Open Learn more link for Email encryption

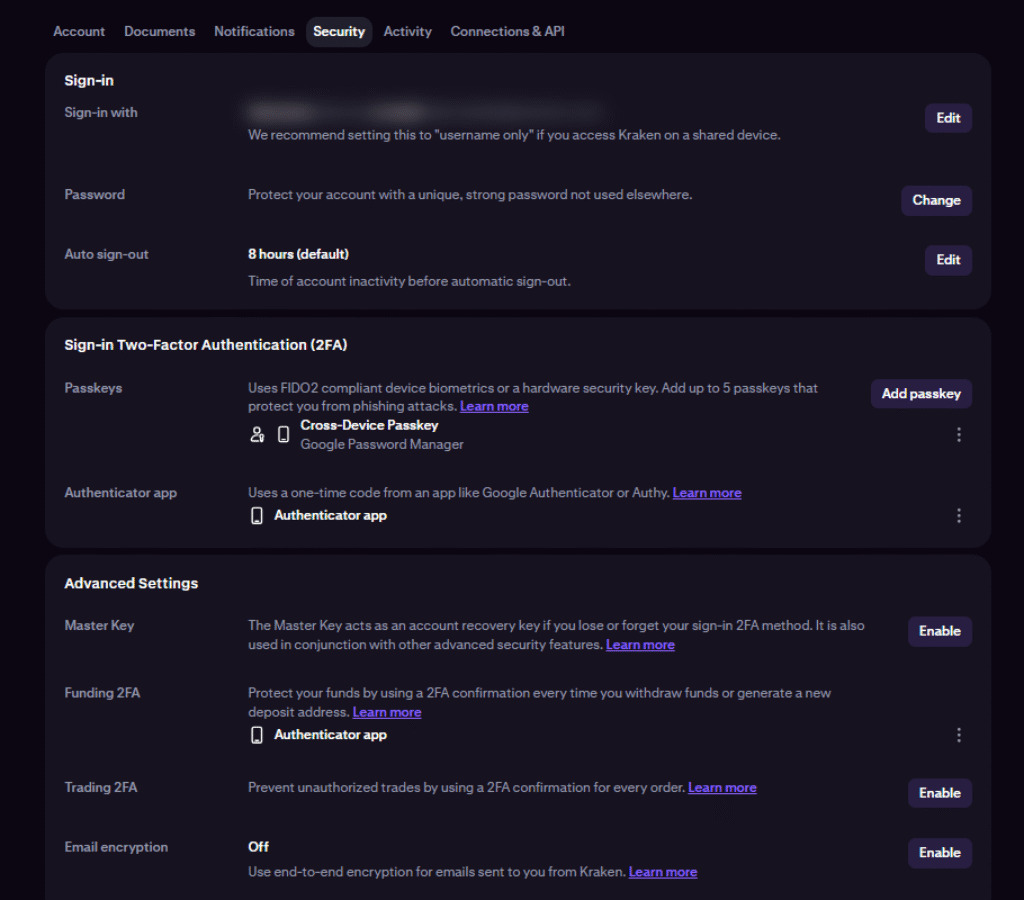(662, 872)
